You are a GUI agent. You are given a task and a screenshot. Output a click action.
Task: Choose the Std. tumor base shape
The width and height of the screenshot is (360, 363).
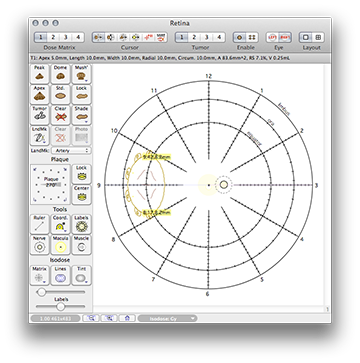coord(60,94)
